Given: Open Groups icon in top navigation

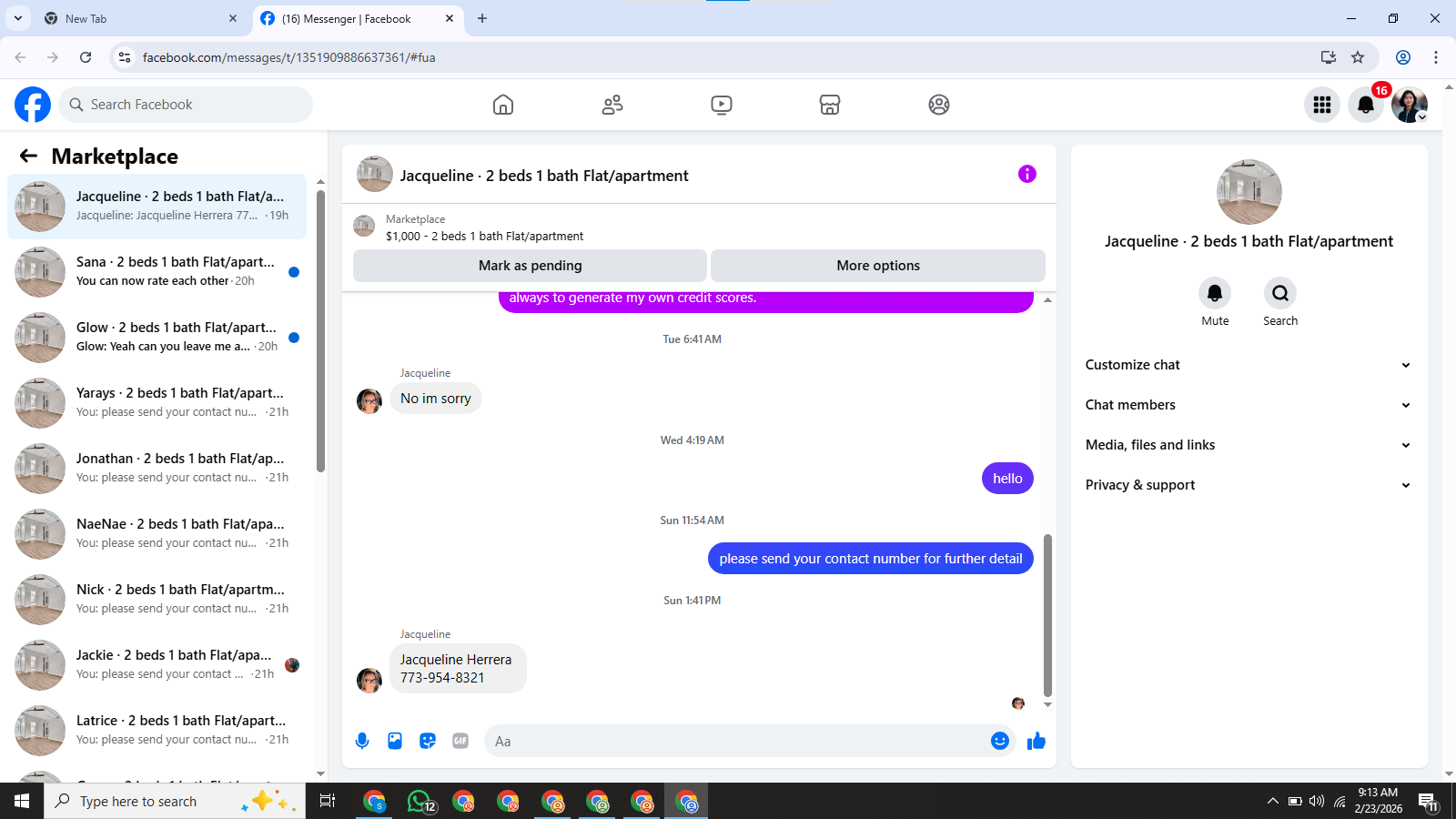Looking at the screenshot, I should tap(939, 105).
